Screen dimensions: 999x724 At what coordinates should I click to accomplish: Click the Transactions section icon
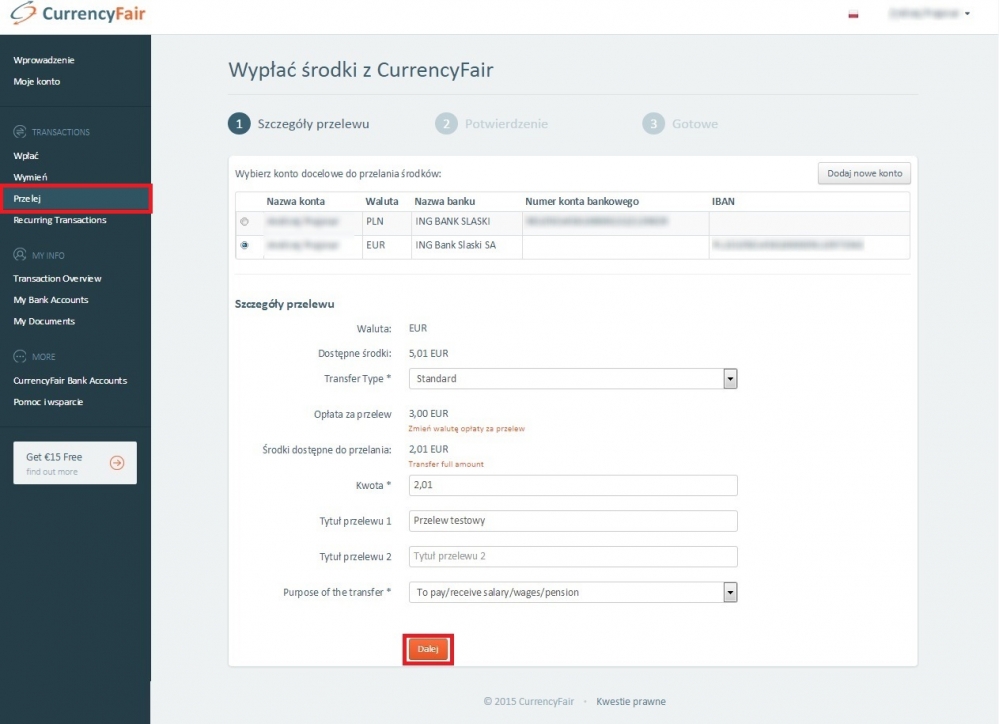[19, 132]
